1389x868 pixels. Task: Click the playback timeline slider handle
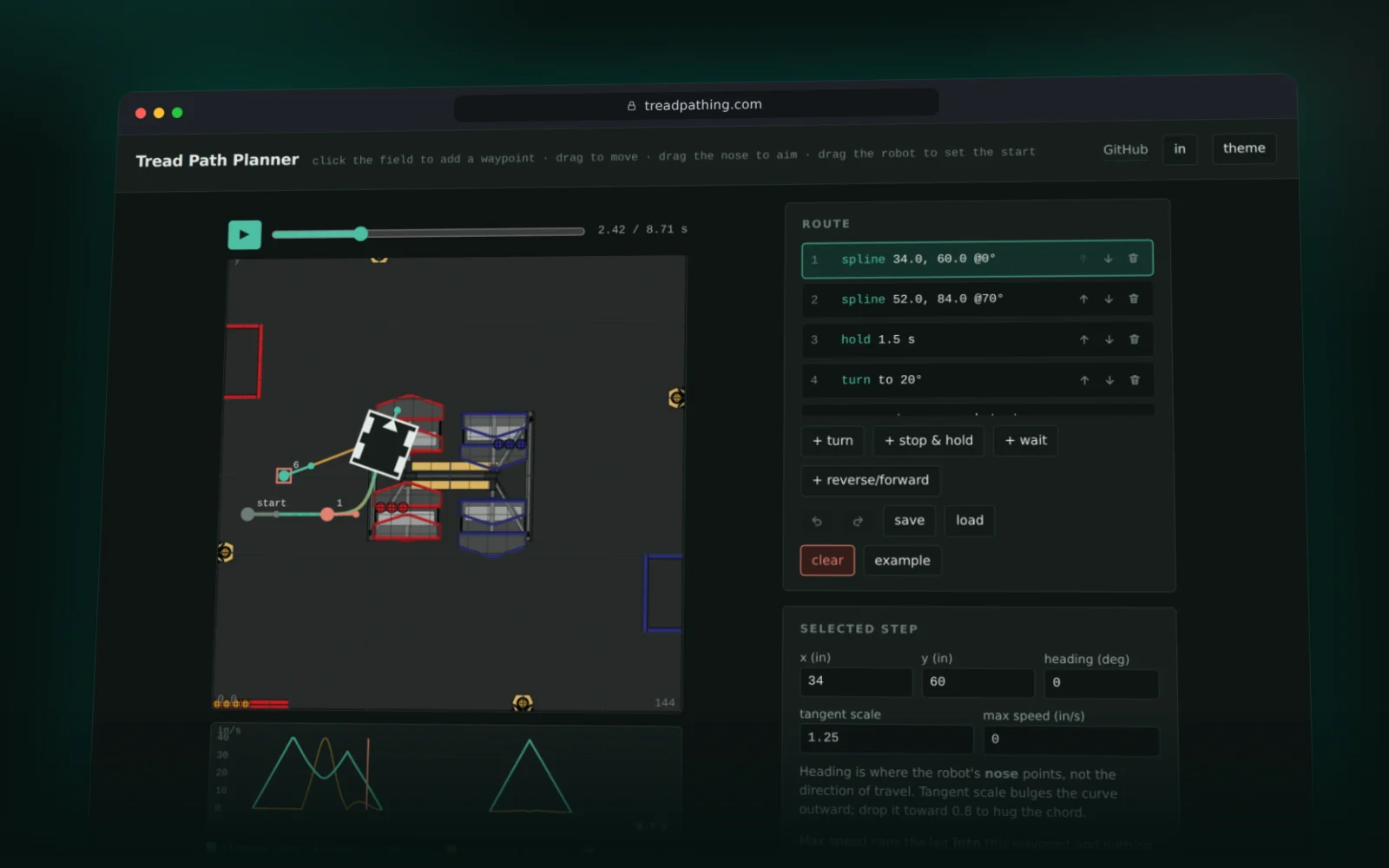click(360, 233)
